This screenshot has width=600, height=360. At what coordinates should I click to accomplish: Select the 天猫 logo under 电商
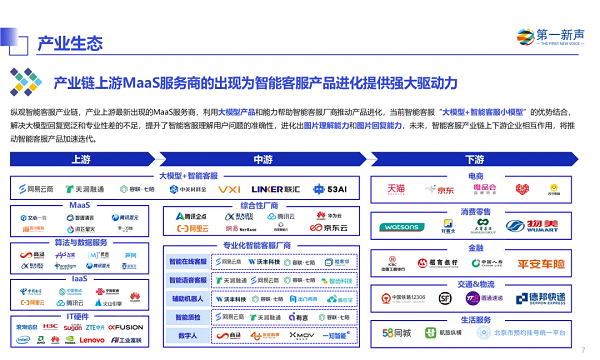click(396, 189)
